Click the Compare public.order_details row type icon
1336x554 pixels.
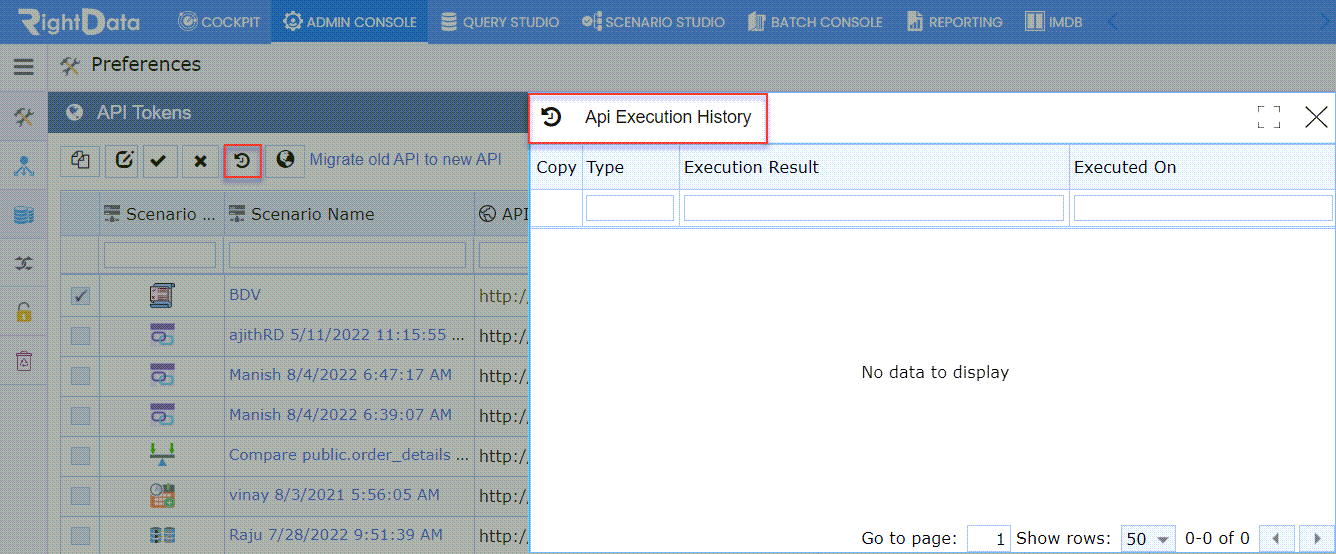pos(162,455)
